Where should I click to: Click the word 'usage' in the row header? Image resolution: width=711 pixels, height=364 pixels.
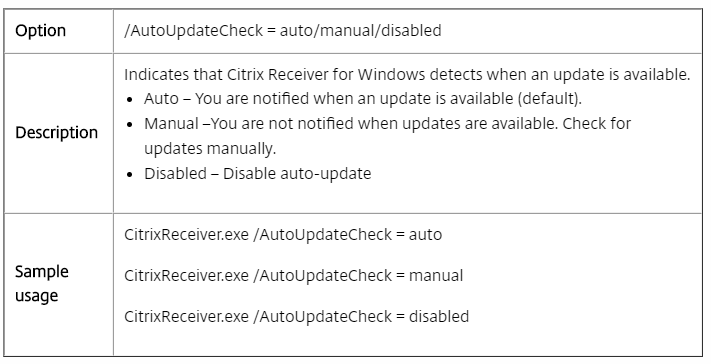pos(36,296)
